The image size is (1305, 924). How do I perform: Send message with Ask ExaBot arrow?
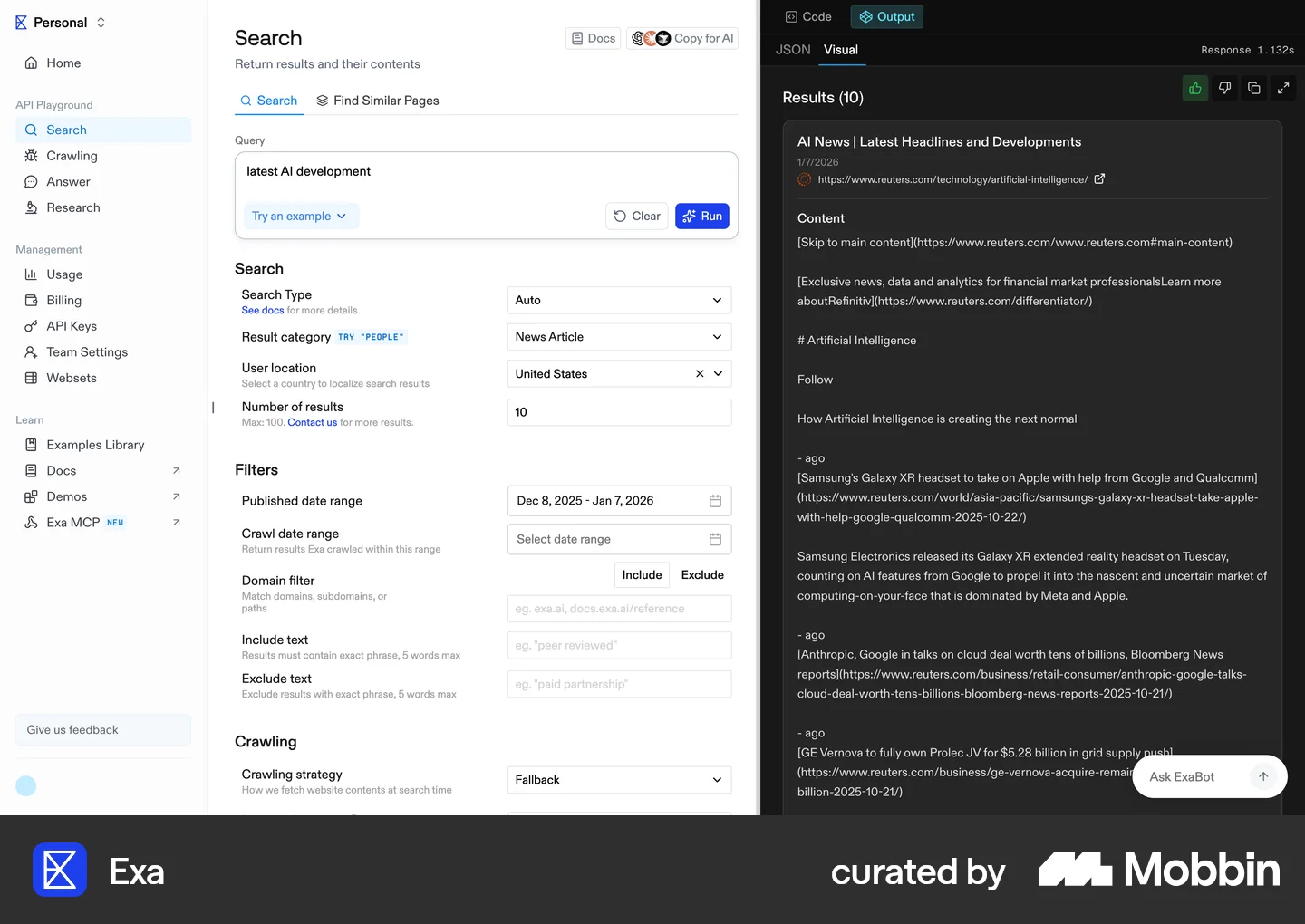[1263, 776]
